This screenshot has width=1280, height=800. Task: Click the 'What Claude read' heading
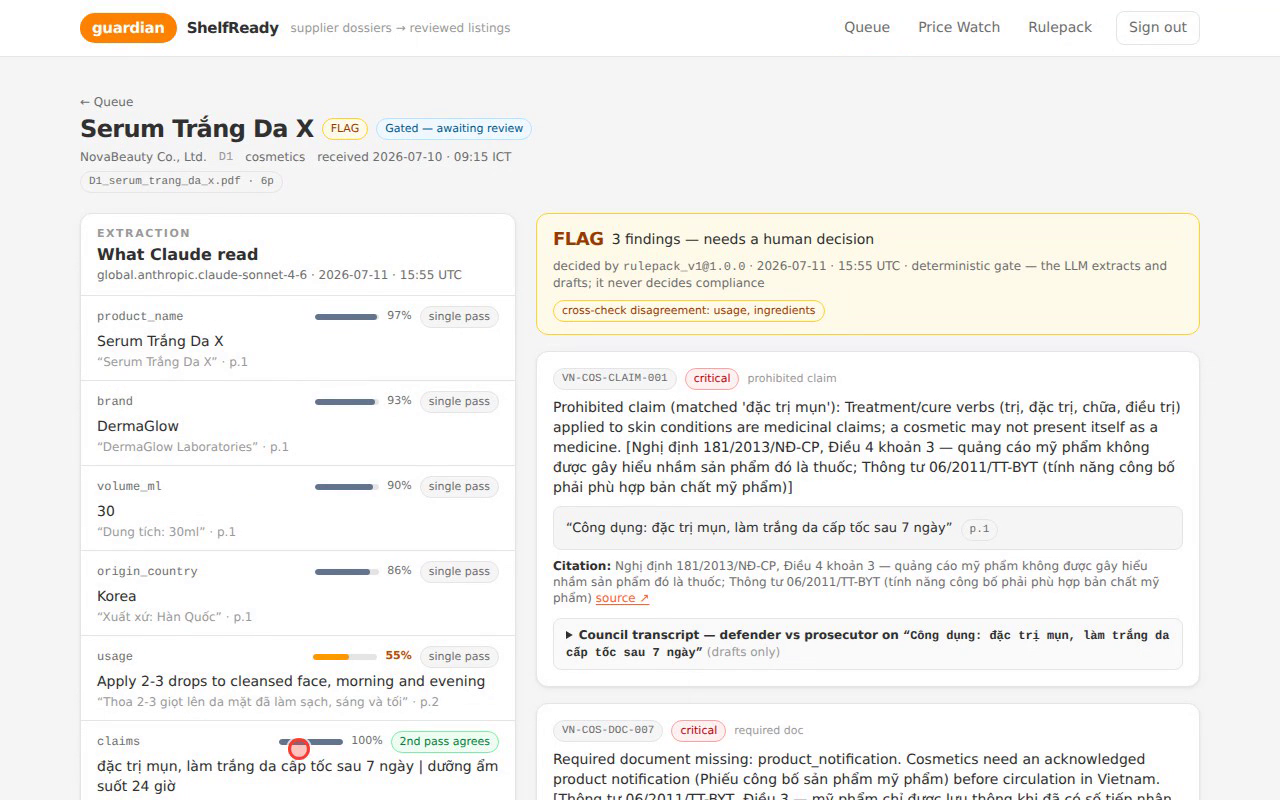[177, 254]
